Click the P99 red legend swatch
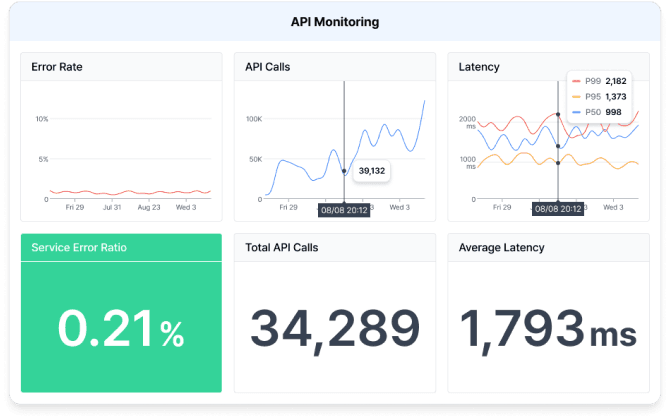 pos(576,79)
